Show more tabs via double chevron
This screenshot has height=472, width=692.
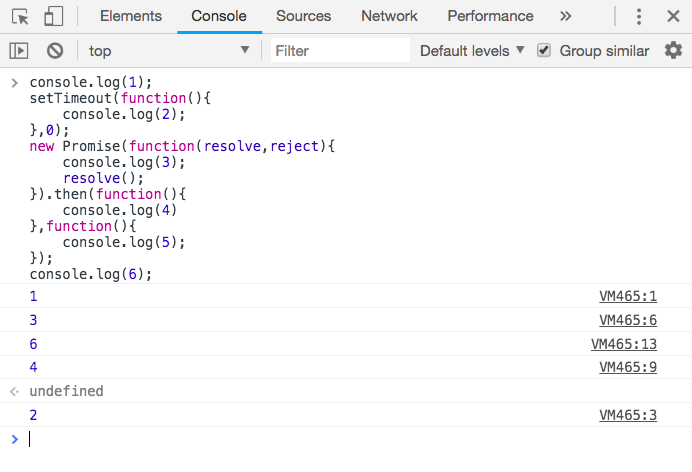(x=565, y=16)
